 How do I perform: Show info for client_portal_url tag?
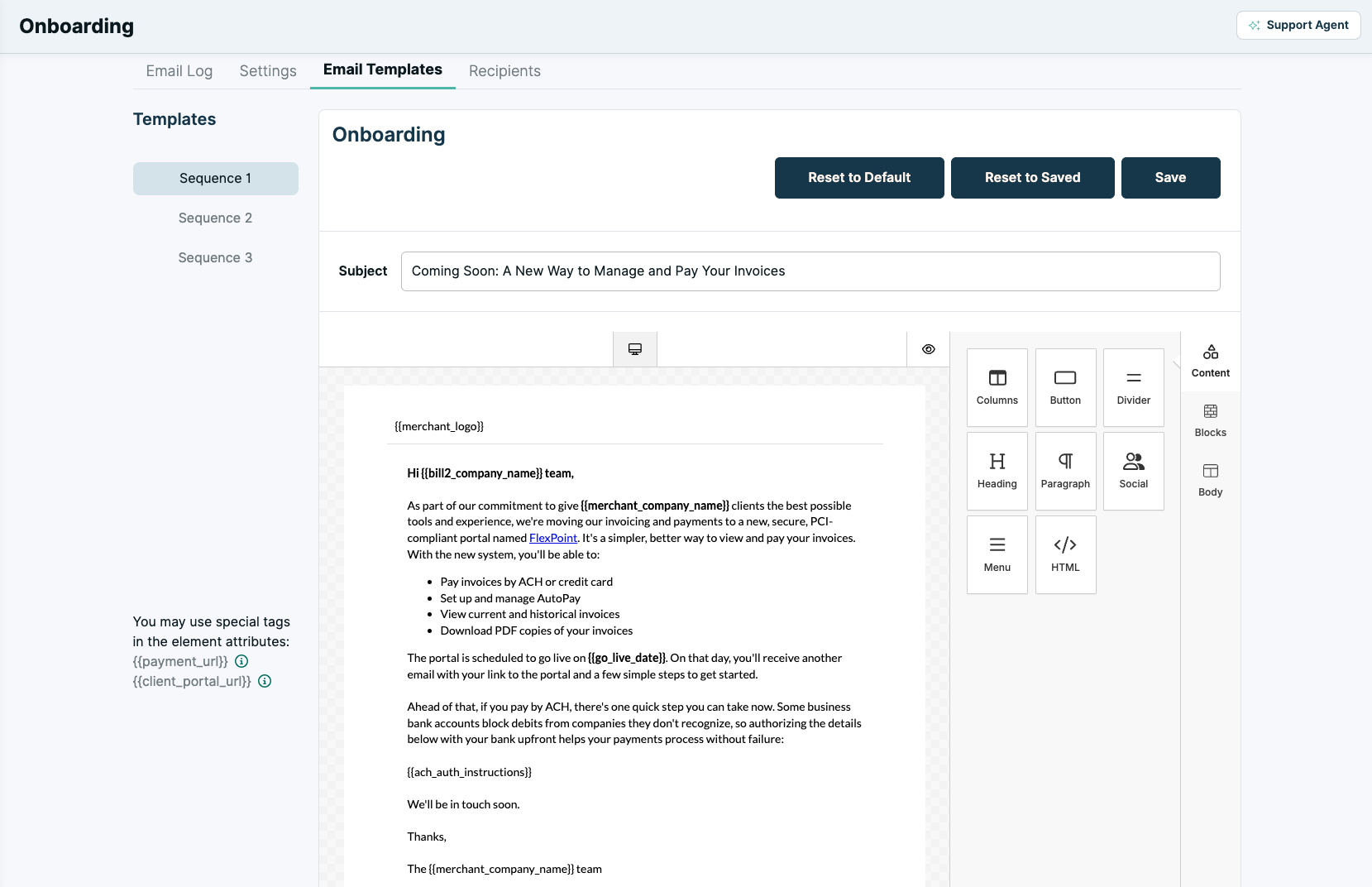point(265,681)
